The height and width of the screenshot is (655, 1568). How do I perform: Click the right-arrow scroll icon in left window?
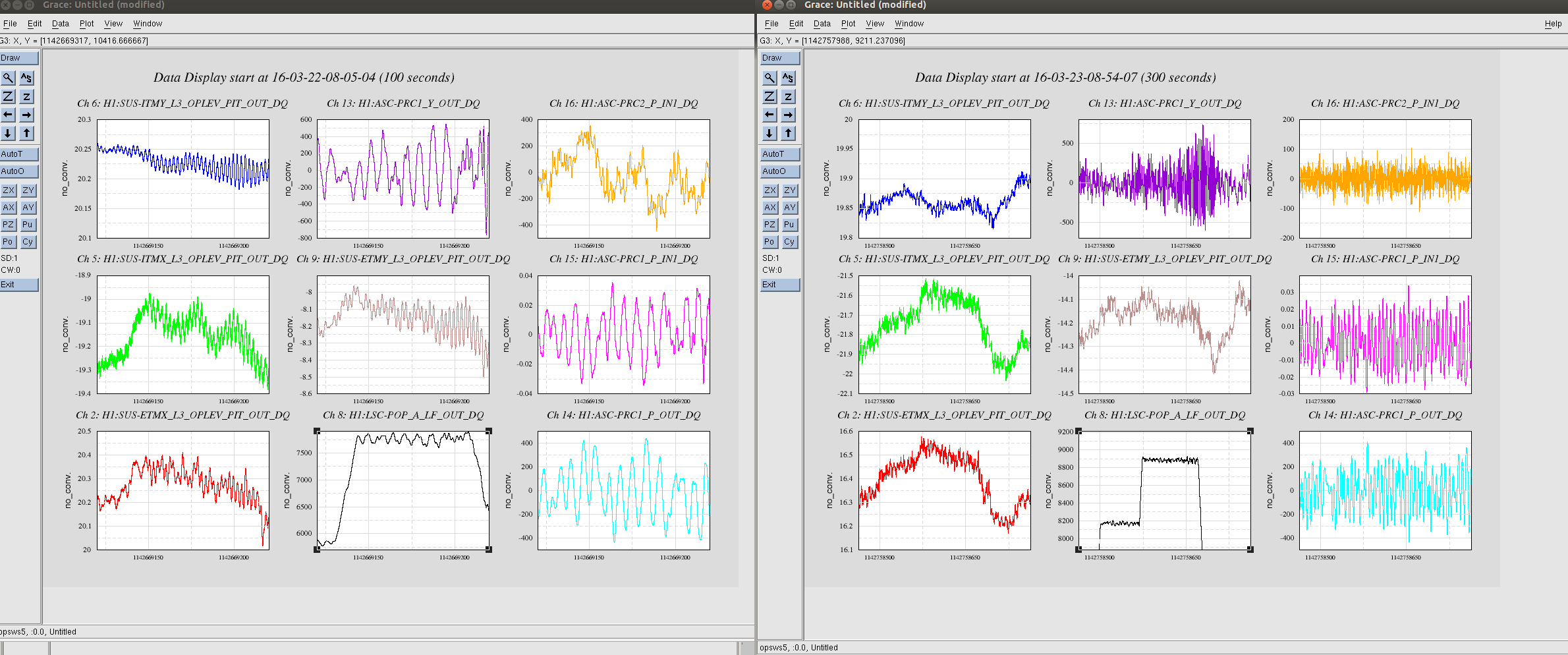click(26, 115)
